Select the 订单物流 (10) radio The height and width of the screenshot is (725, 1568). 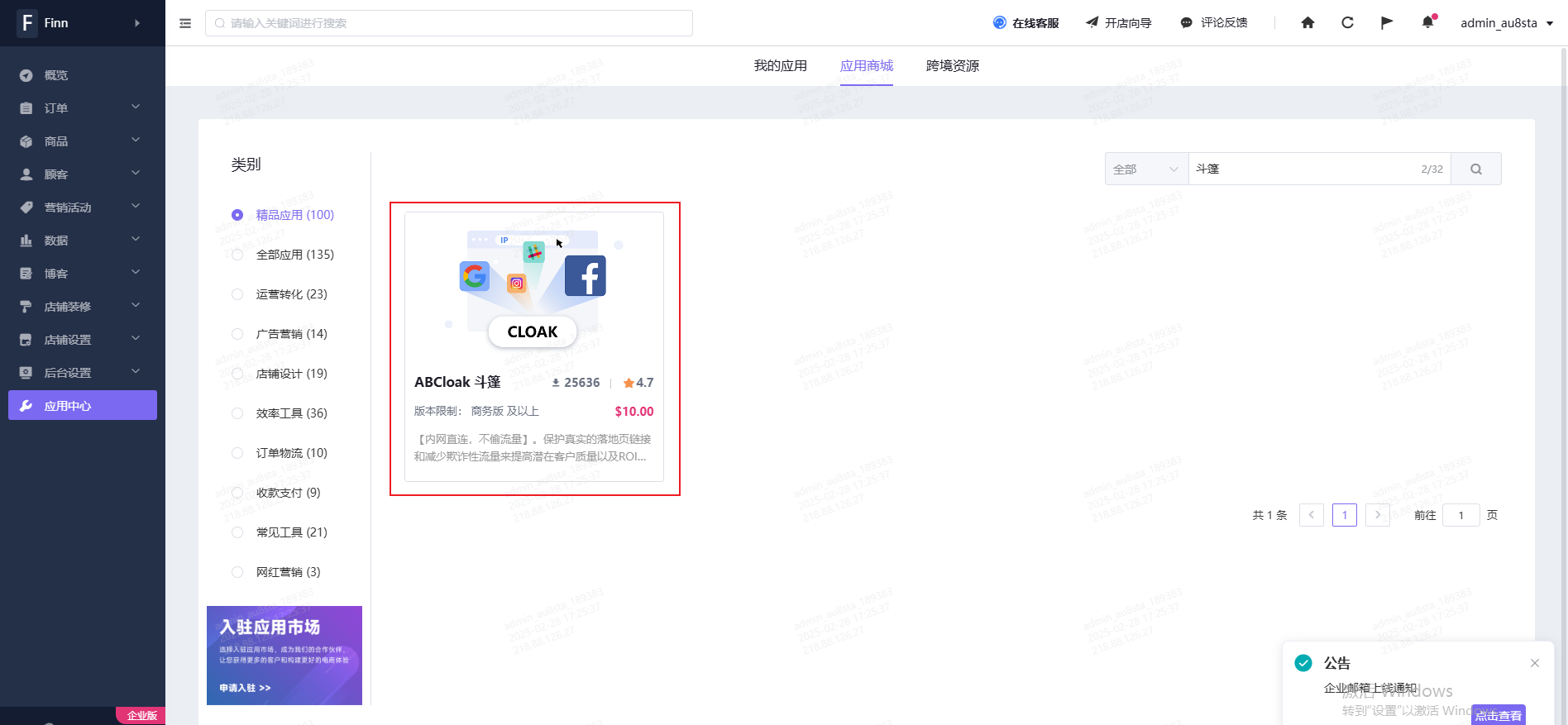(237, 453)
